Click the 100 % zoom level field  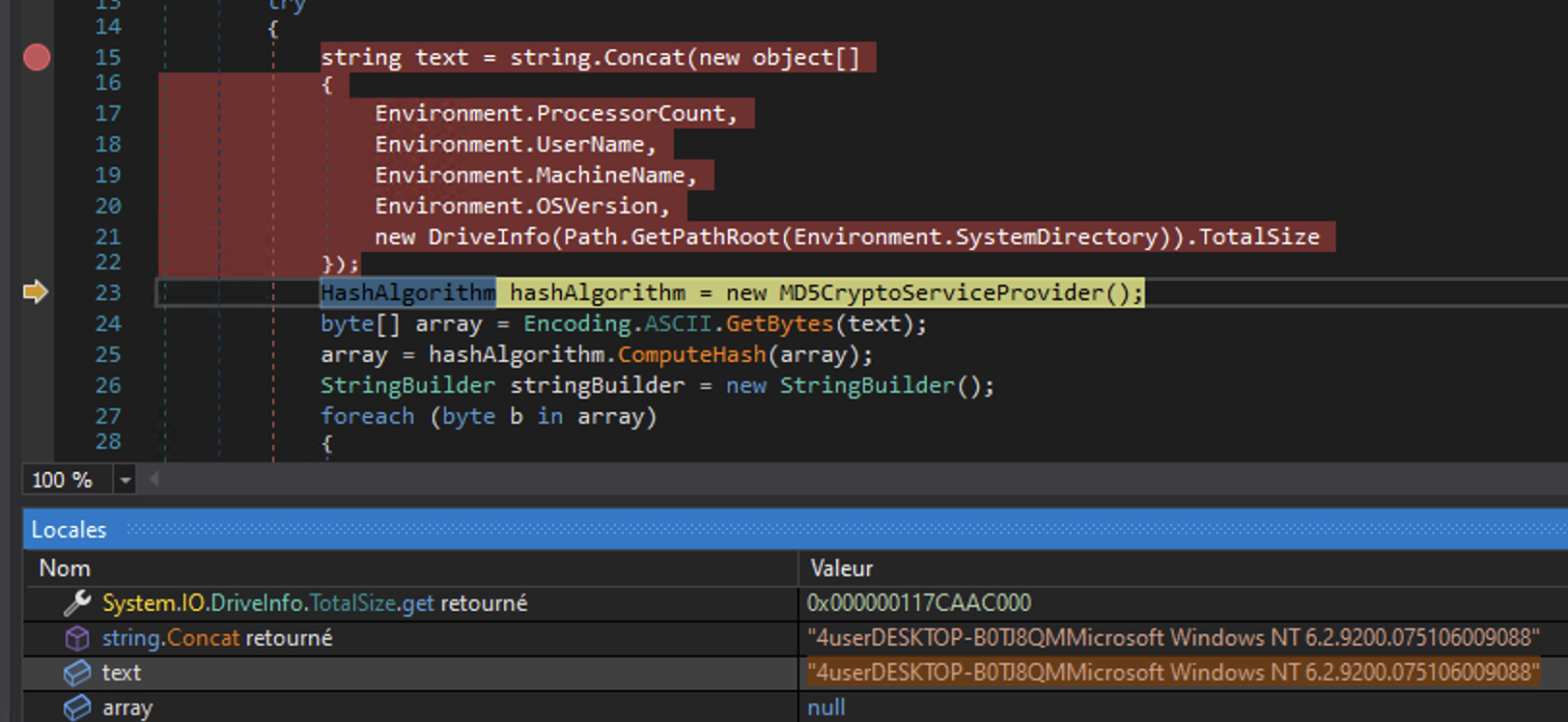[x=64, y=480]
